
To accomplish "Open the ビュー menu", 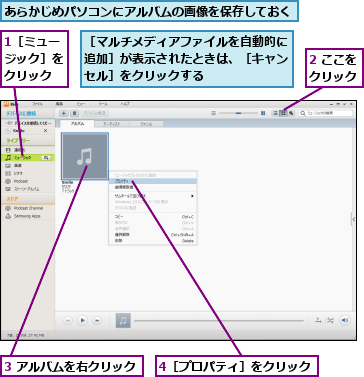I will point(81,104).
